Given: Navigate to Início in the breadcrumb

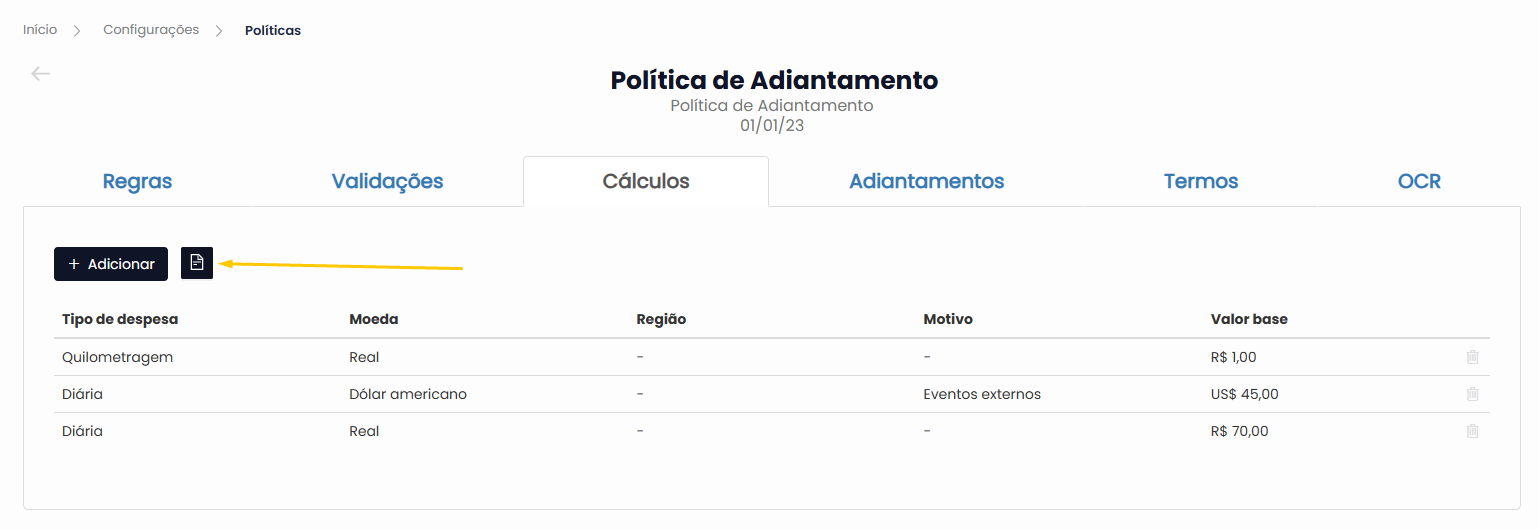Looking at the screenshot, I should [40, 30].
